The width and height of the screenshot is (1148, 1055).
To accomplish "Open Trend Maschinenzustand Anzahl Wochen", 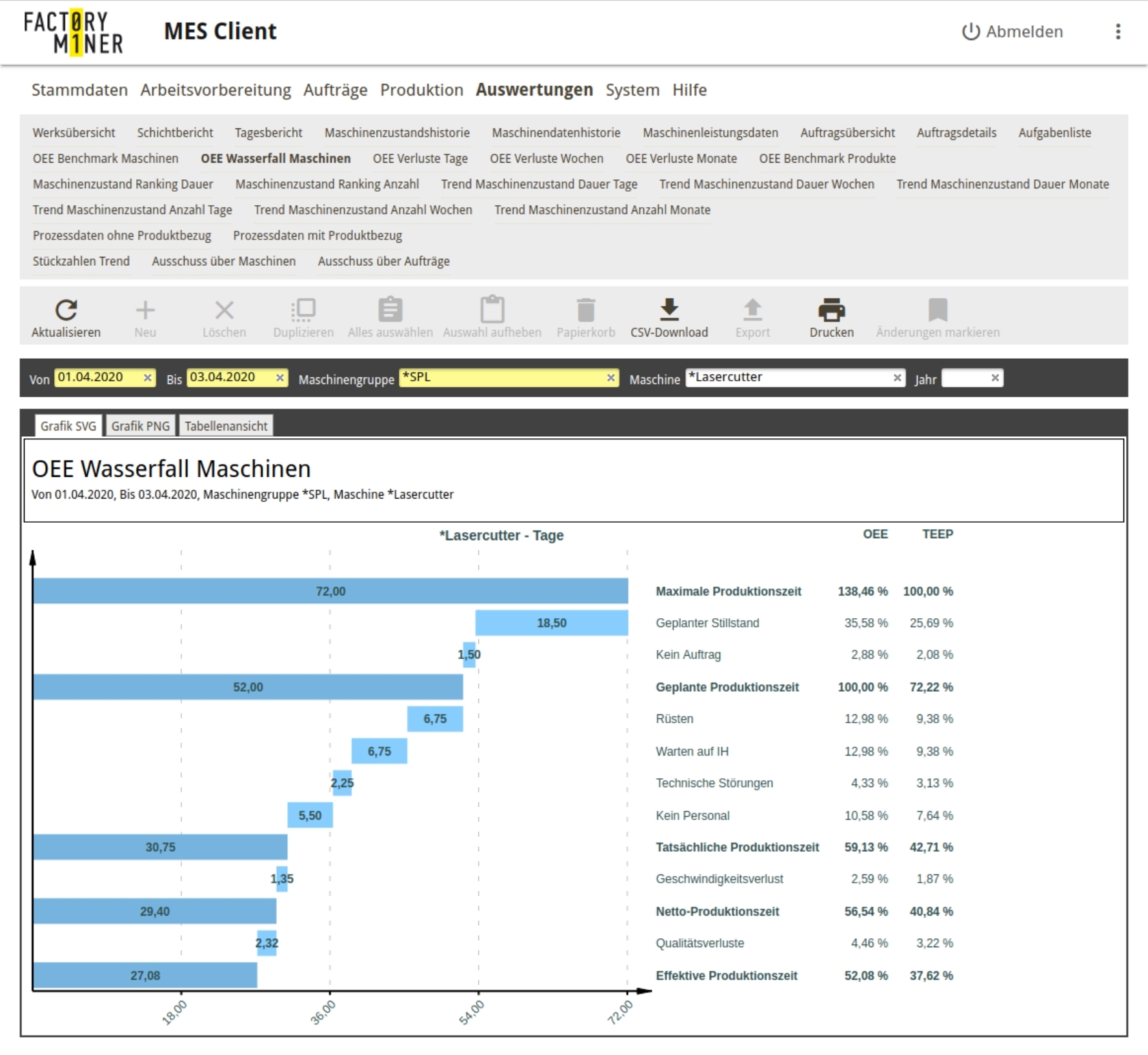I will [363, 210].
